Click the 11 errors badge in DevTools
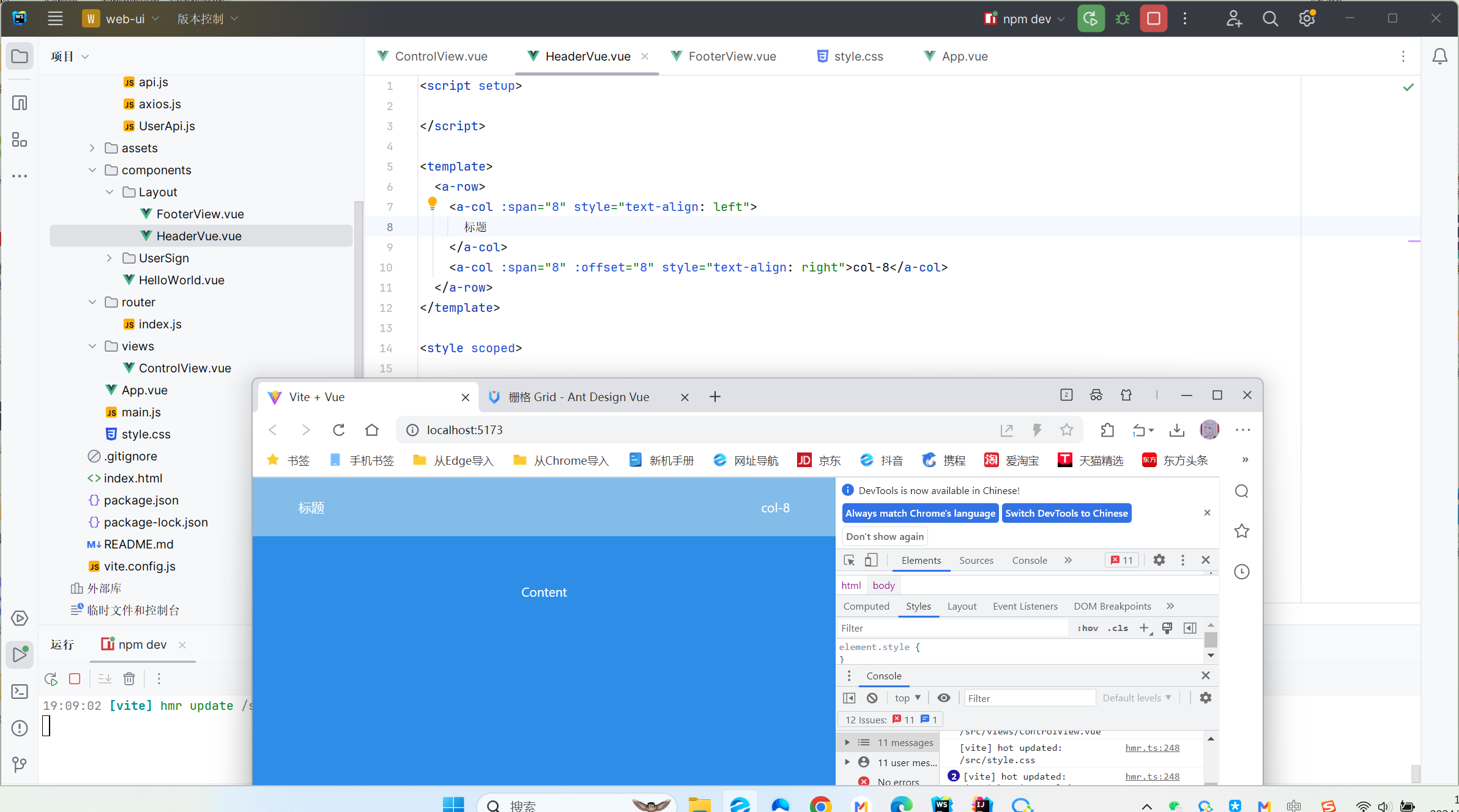Screen dimensions: 1459x812 (x=1122, y=560)
